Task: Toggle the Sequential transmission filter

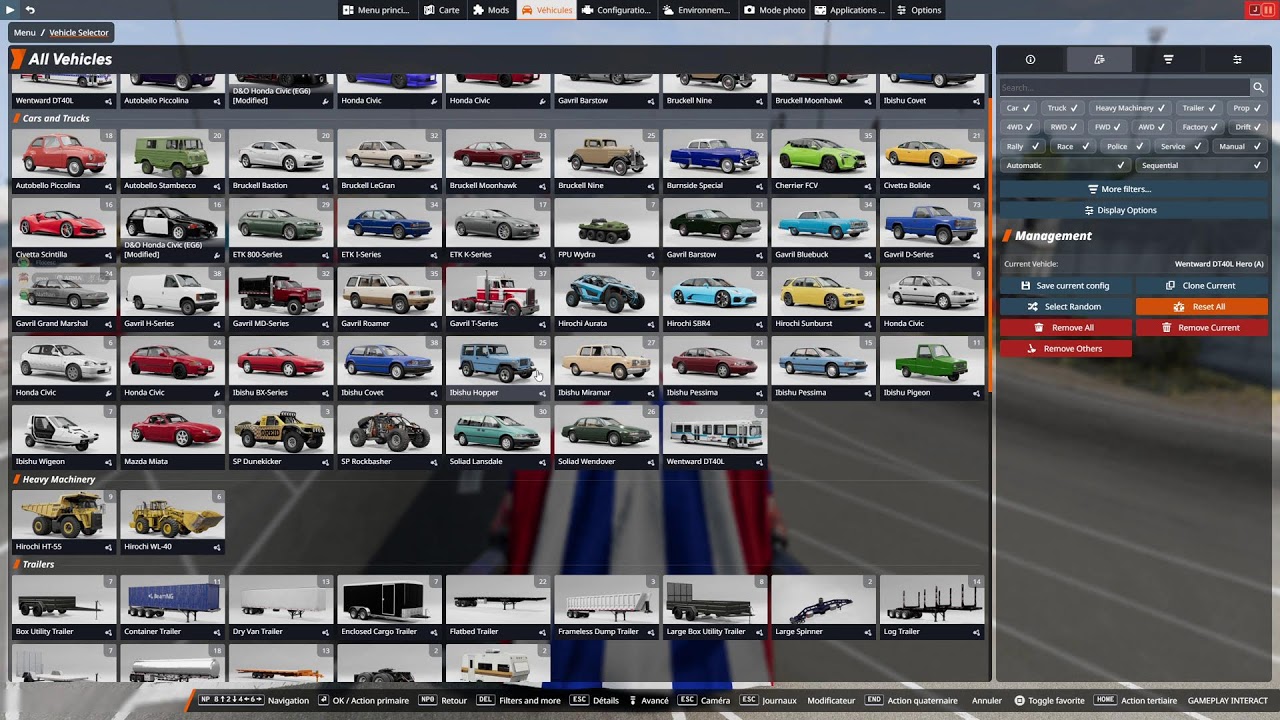Action: 1201,165
